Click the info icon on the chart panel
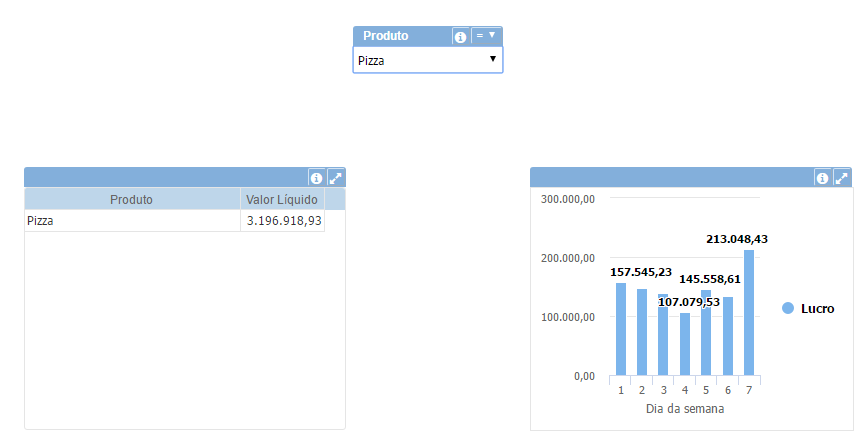865x445 pixels. 823,178
